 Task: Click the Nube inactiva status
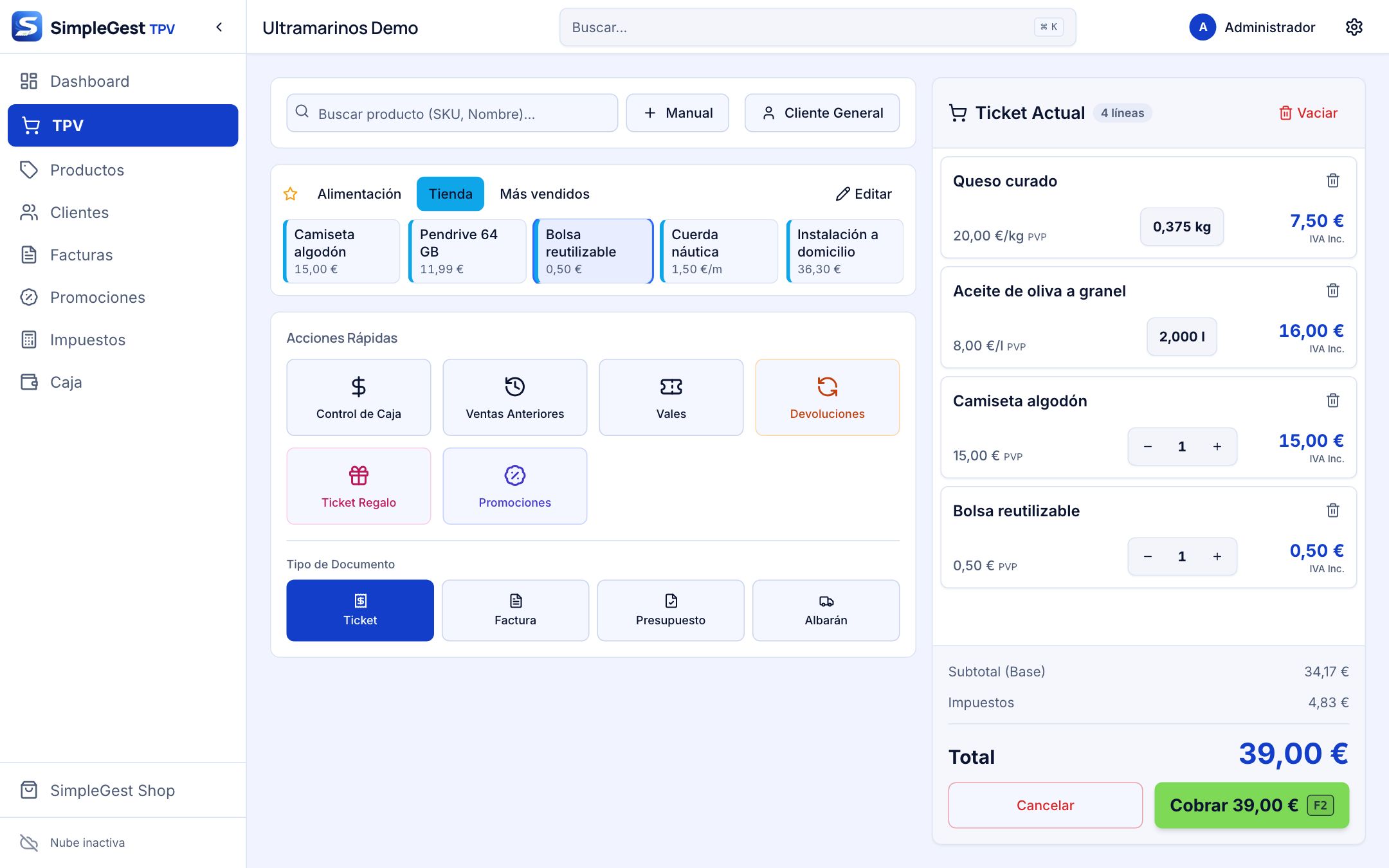pyautogui.click(x=73, y=843)
